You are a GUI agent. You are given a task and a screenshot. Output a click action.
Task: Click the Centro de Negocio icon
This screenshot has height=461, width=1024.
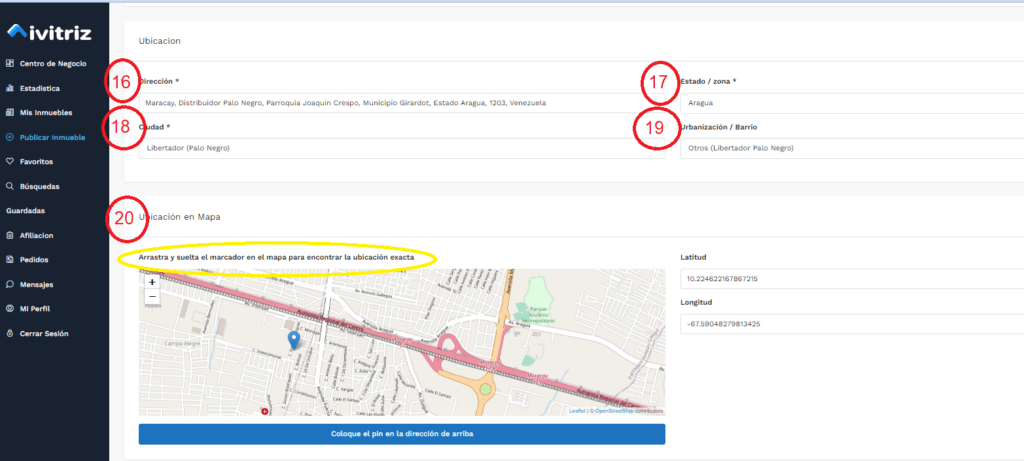(10, 64)
